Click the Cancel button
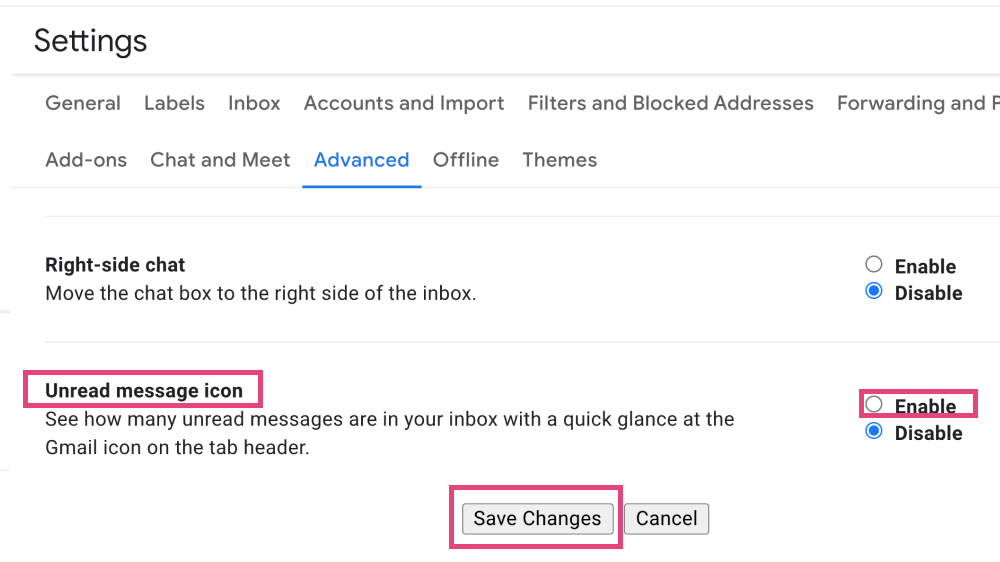The width and height of the screenshot is (1000, 562). coord(666,519)
